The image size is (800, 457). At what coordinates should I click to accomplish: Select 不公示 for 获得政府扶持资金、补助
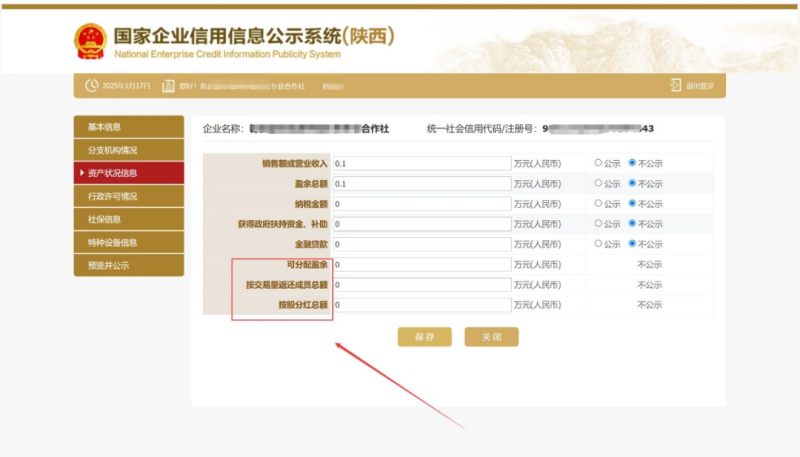[632, 223]
